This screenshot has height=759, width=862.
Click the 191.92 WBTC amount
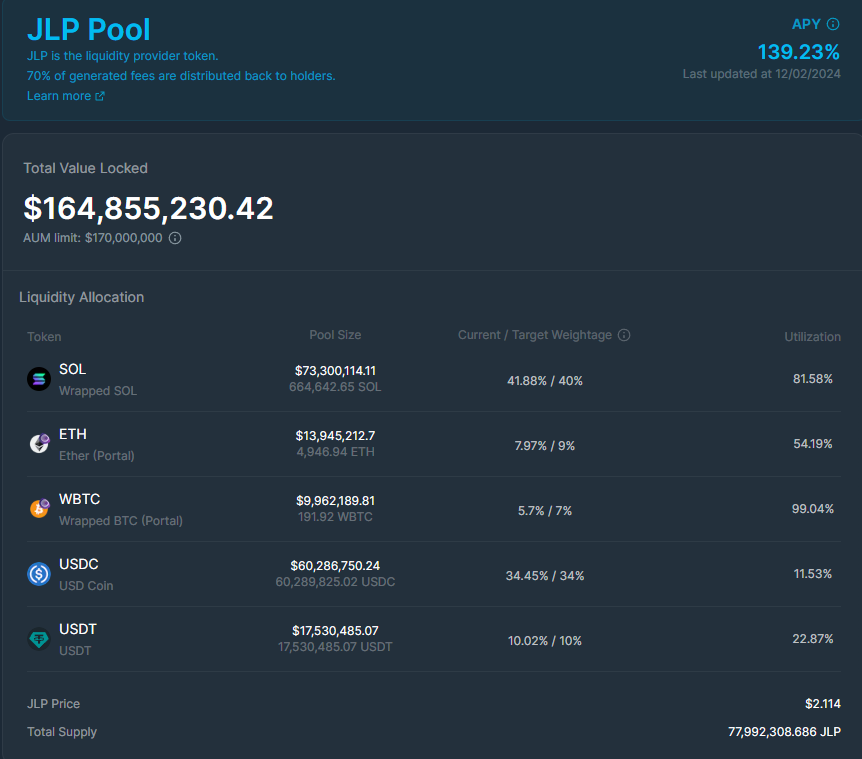click(x=335, y=517)
